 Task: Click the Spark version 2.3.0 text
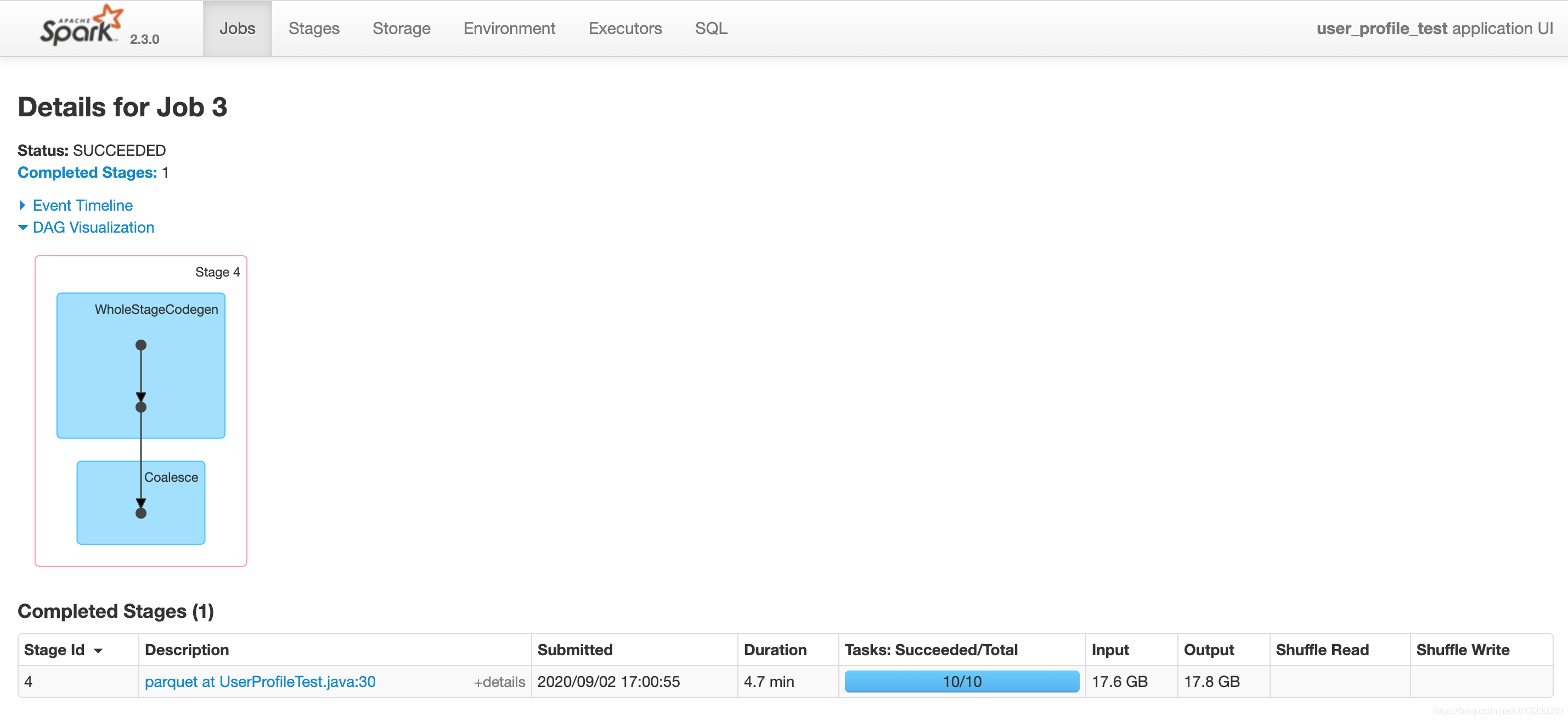(x=144, y=39)
